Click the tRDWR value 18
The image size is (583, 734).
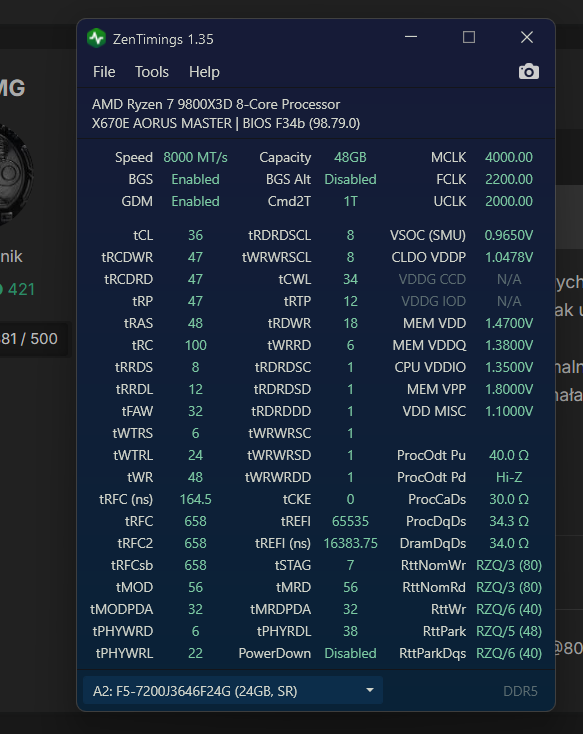tap(350, 323)
